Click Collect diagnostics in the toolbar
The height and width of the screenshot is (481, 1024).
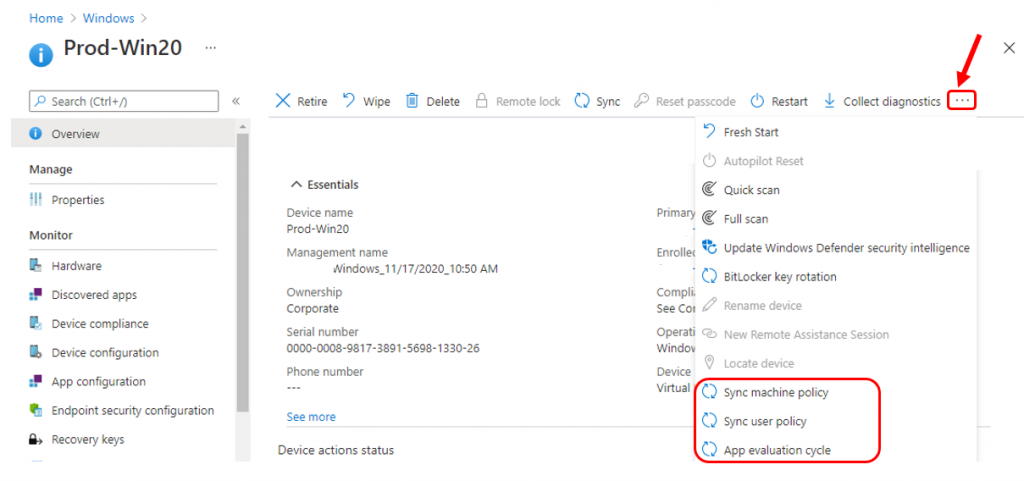click(x=882, y=101)
